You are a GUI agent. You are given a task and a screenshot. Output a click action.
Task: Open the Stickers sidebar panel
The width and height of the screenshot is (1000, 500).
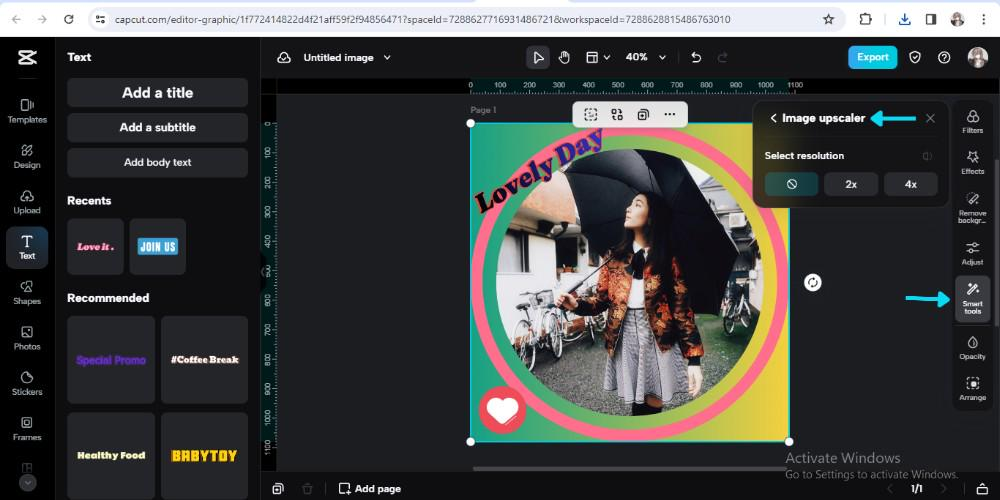tap(27, 383)
